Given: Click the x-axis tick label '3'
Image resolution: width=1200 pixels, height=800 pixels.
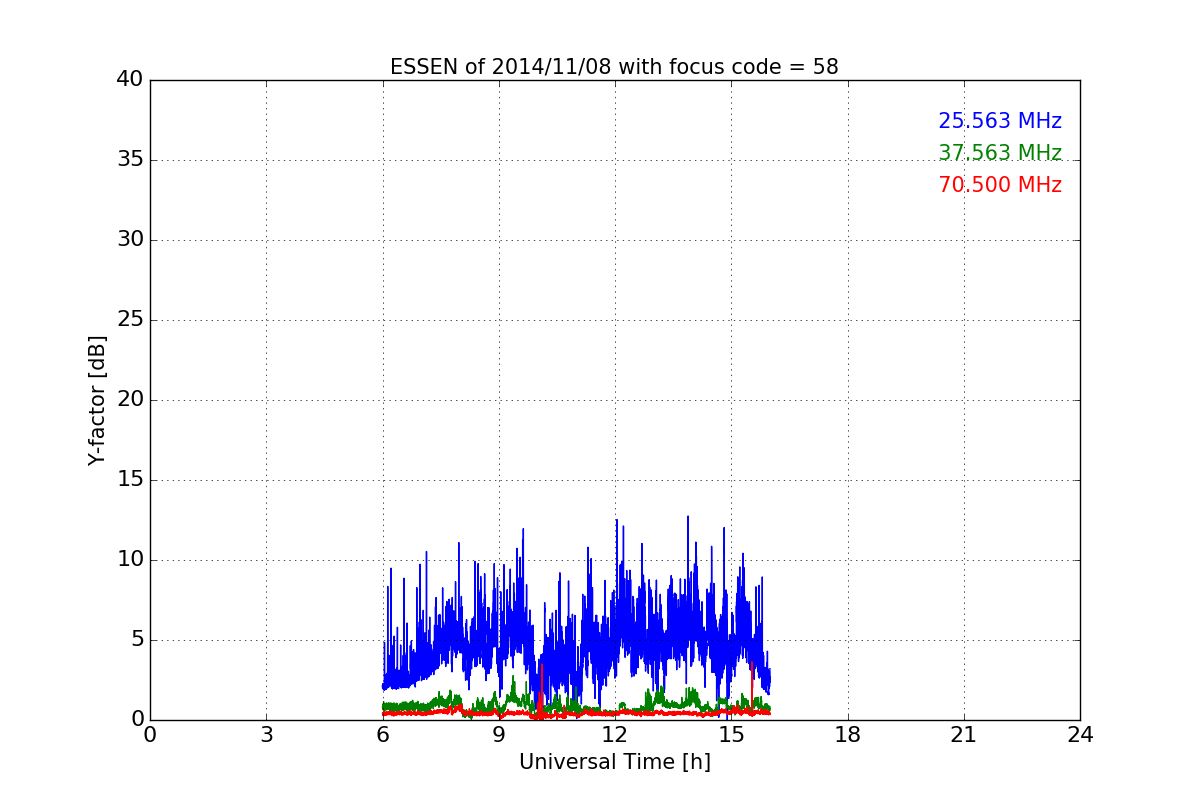Looking at the screenshot, I should point(266,735).
